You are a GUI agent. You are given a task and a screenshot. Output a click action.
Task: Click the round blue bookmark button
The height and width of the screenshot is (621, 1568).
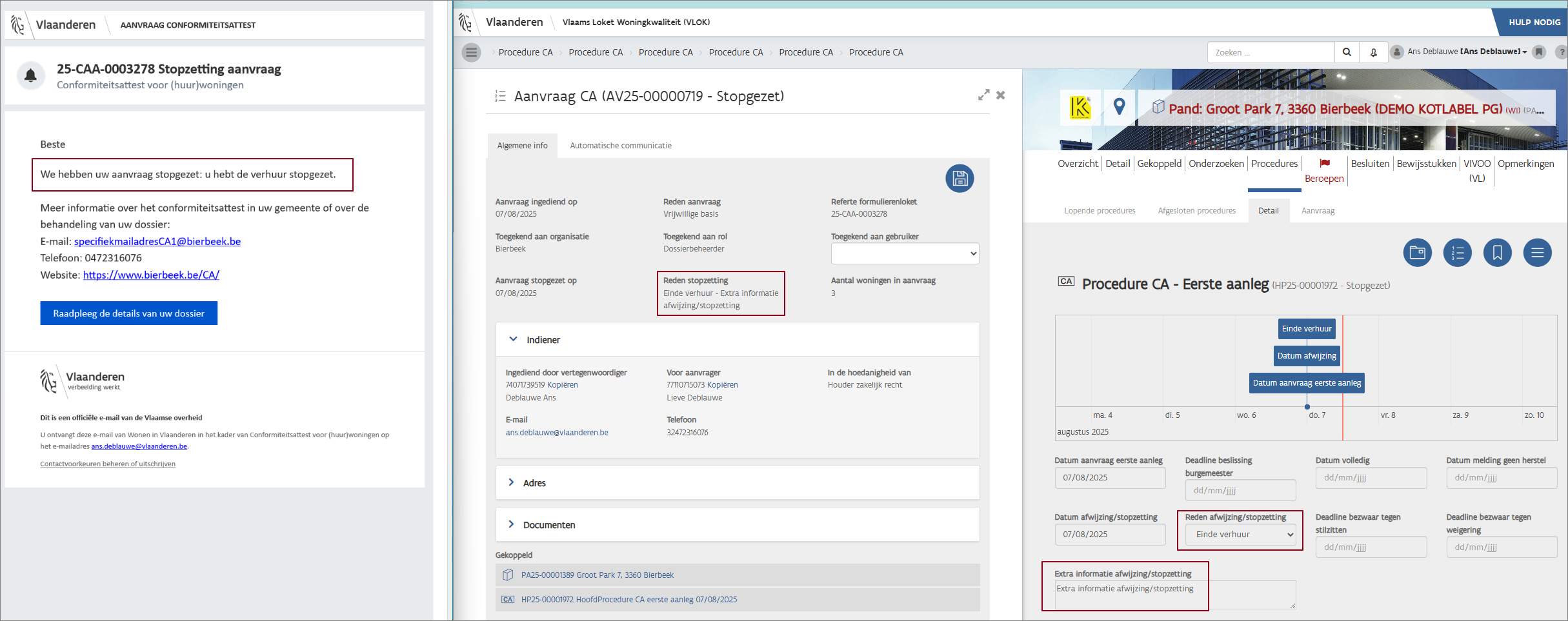(x=1497, y=252)
